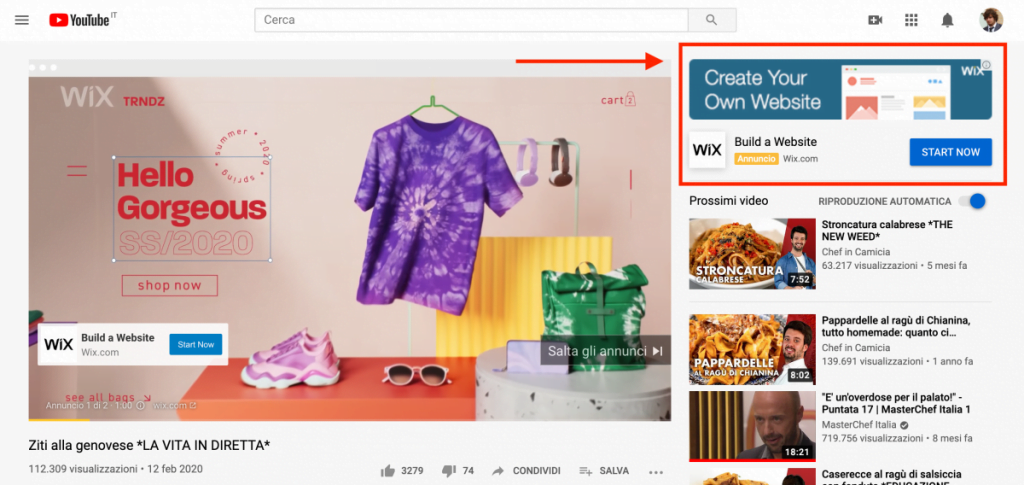This screenshot has width=1024, height=485.
Task: Click the Wix logo in sidebar ad
Action: [x=707, y=150]
